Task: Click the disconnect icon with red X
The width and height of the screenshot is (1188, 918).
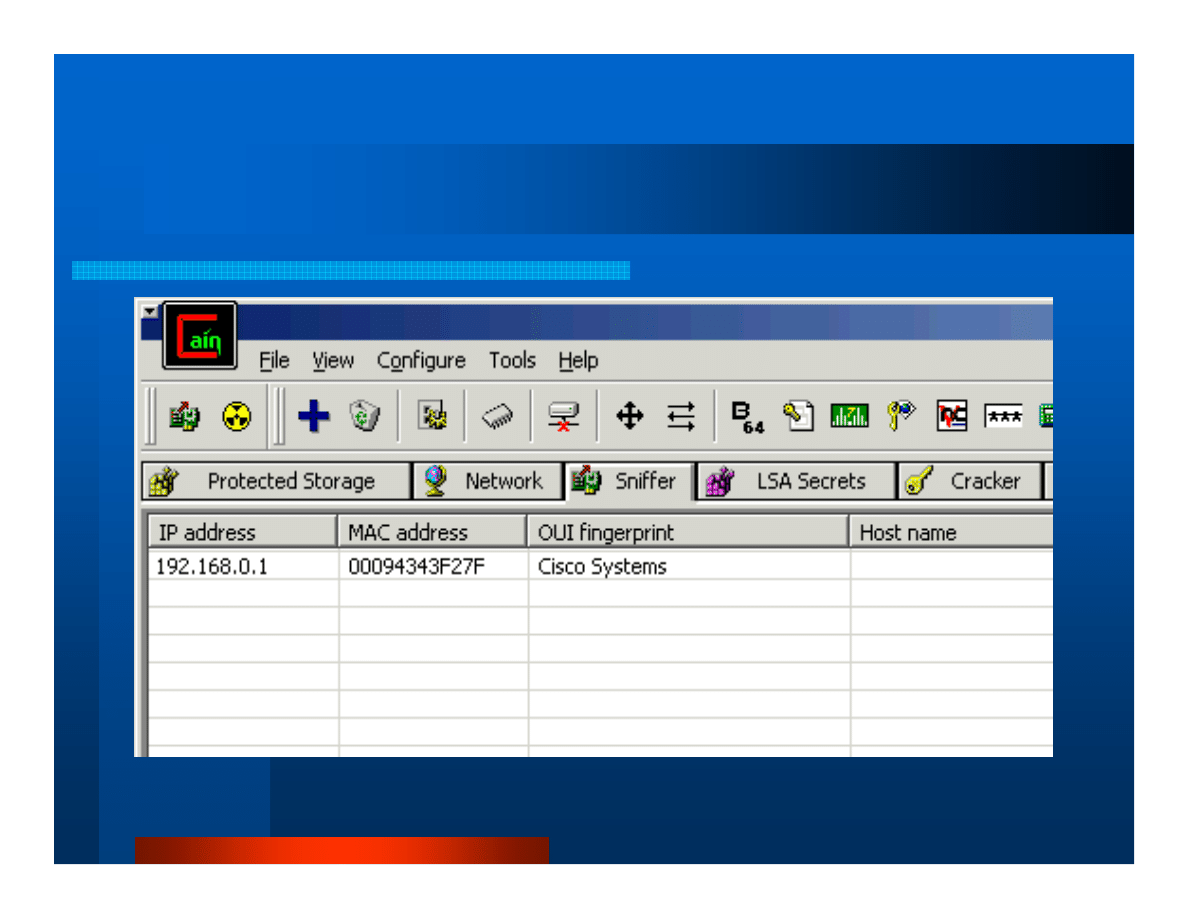Action: 563,416
